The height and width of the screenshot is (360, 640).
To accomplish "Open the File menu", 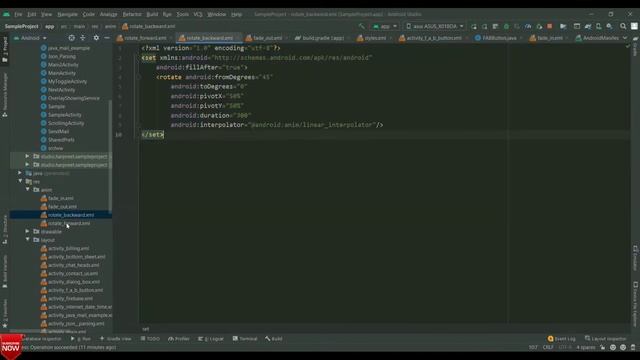I will coord(18,14).
